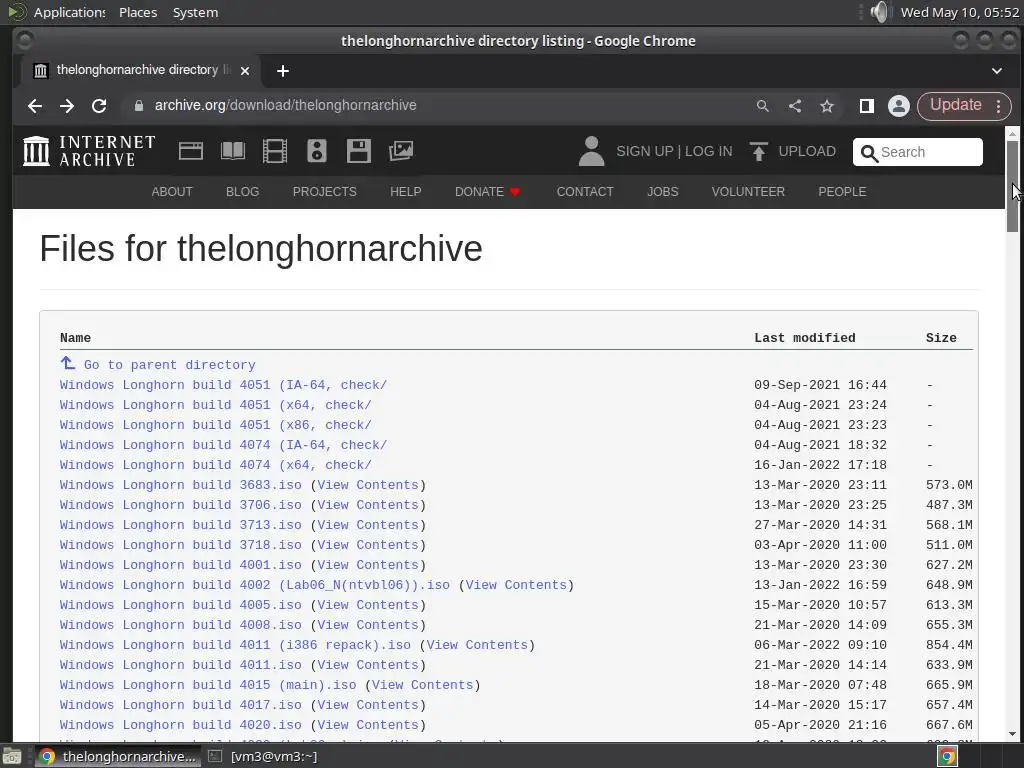
Task: Open the Video film icon
Action: pos(275,151)
